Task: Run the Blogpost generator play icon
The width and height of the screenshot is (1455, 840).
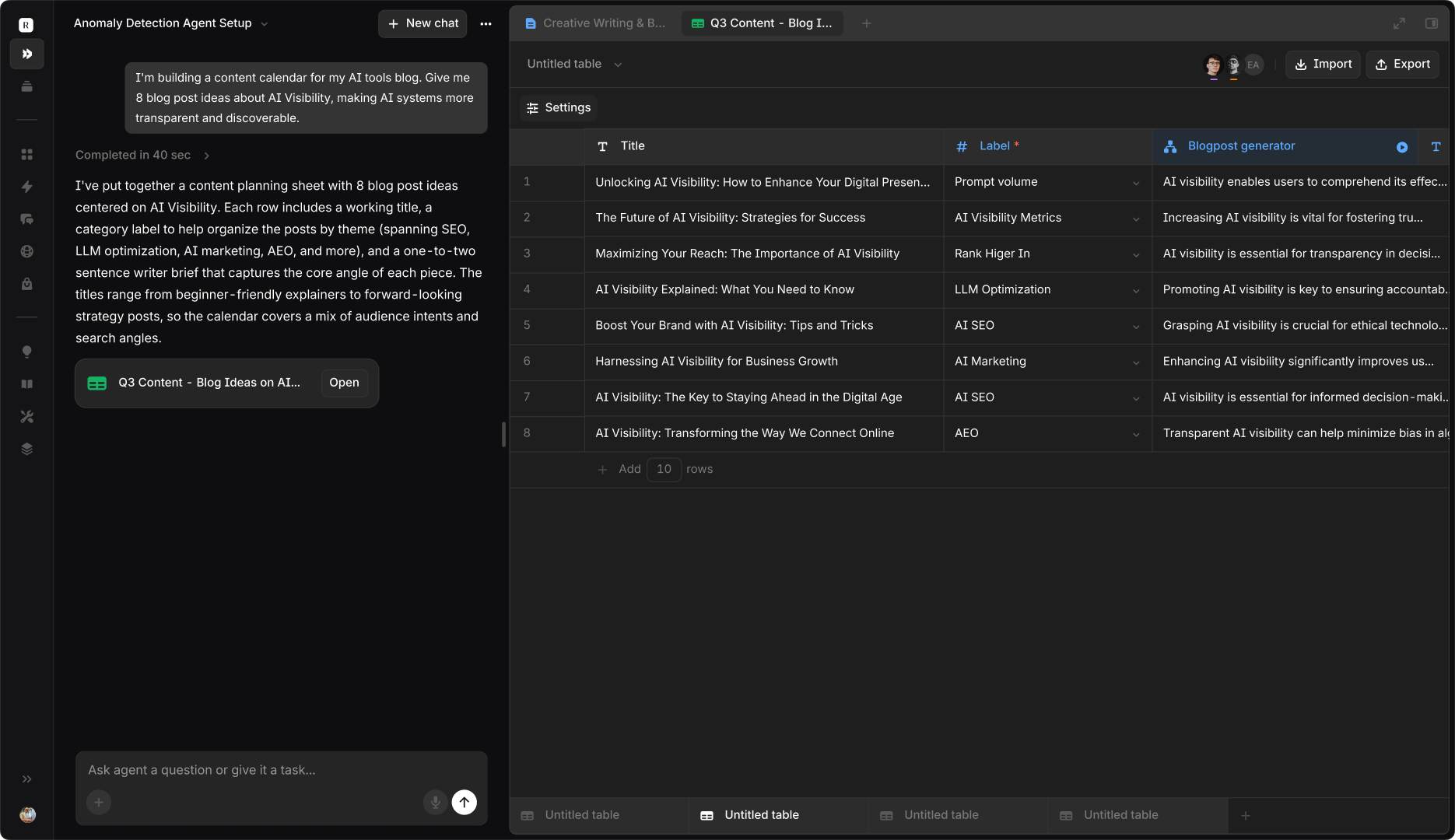Action: (1402, 147)
